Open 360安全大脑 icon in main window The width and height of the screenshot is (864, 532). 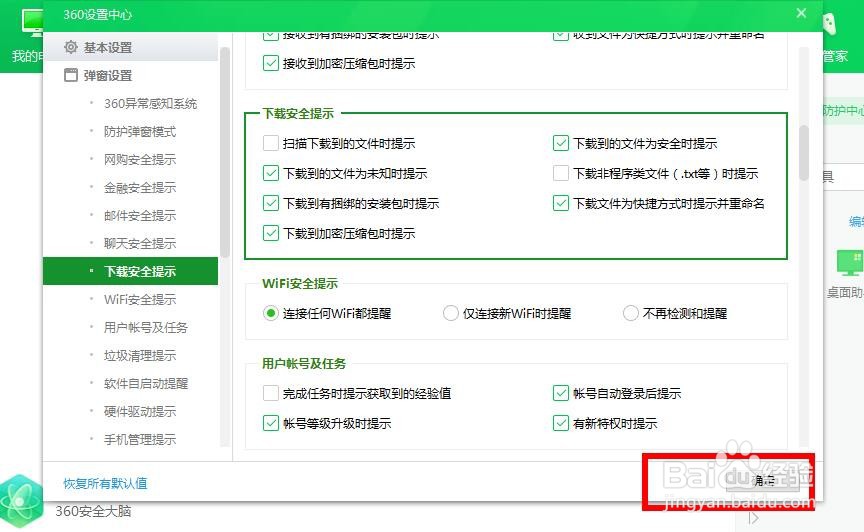pyautogui.click(x=21, y=501)
